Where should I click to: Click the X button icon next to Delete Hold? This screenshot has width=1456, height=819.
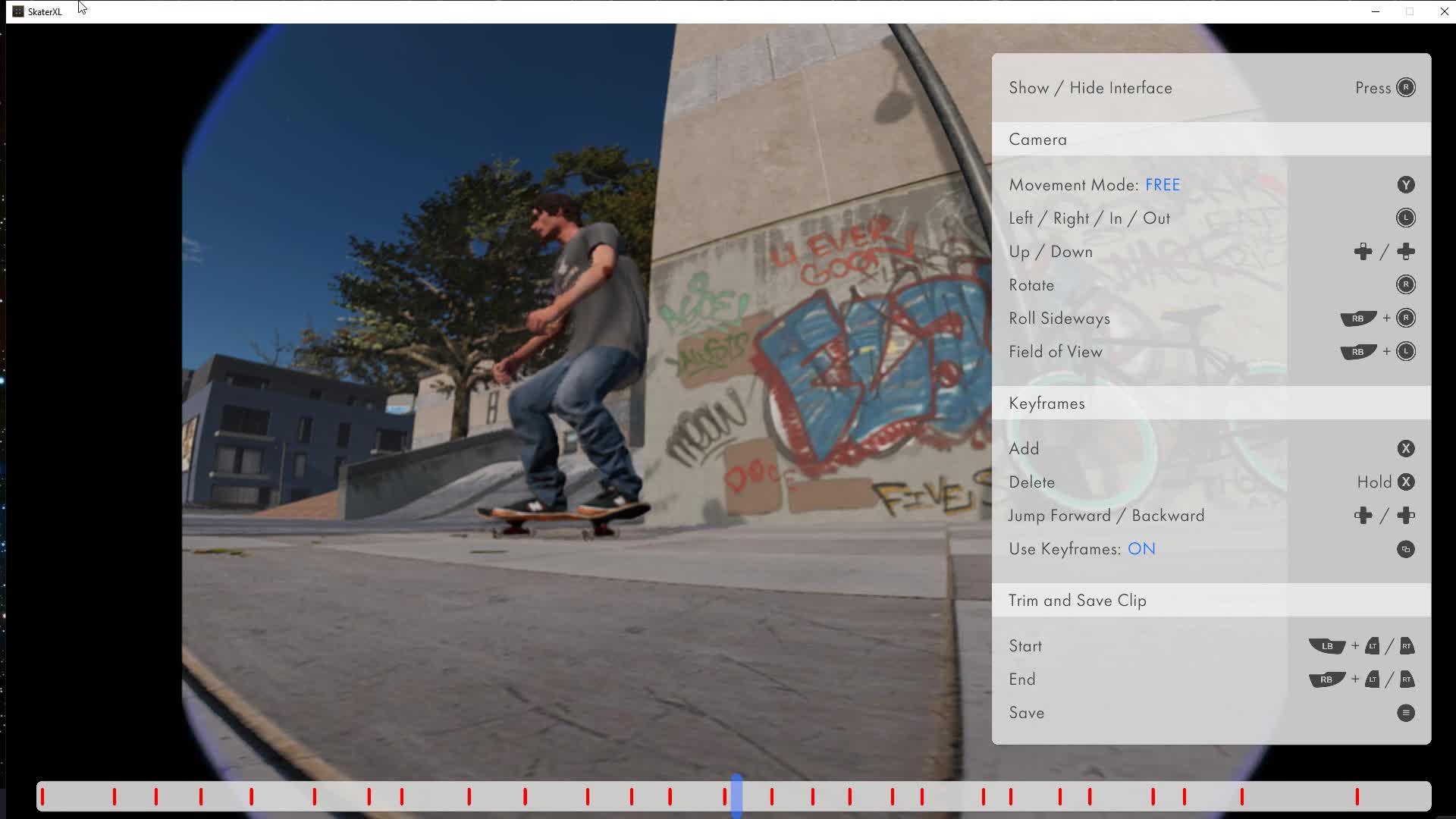coord(1405,482)
